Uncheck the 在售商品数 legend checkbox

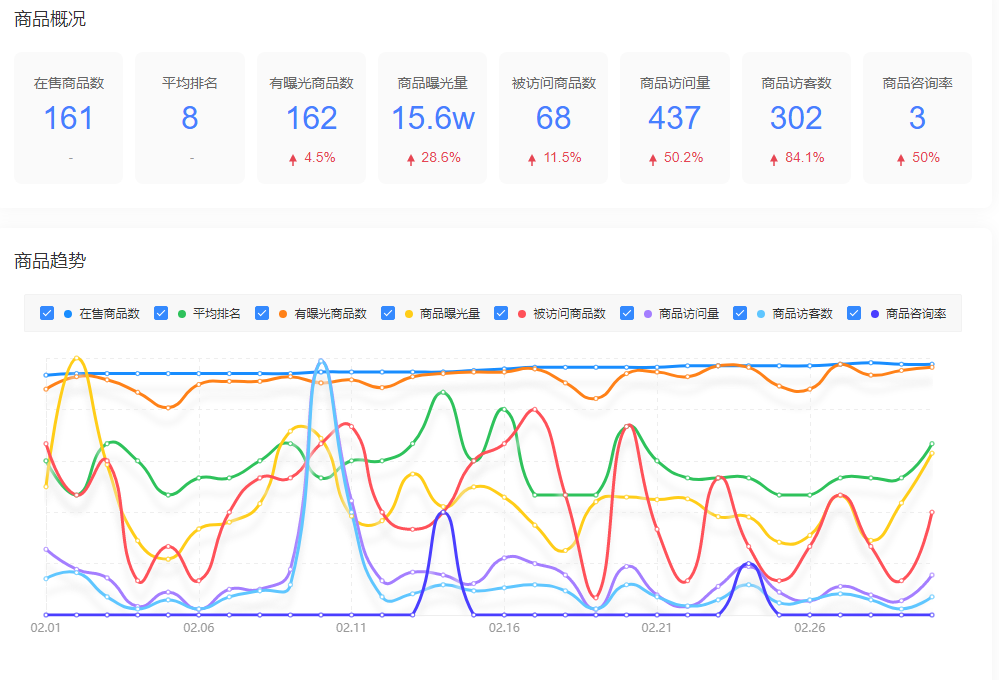click(x=47, y=313)
